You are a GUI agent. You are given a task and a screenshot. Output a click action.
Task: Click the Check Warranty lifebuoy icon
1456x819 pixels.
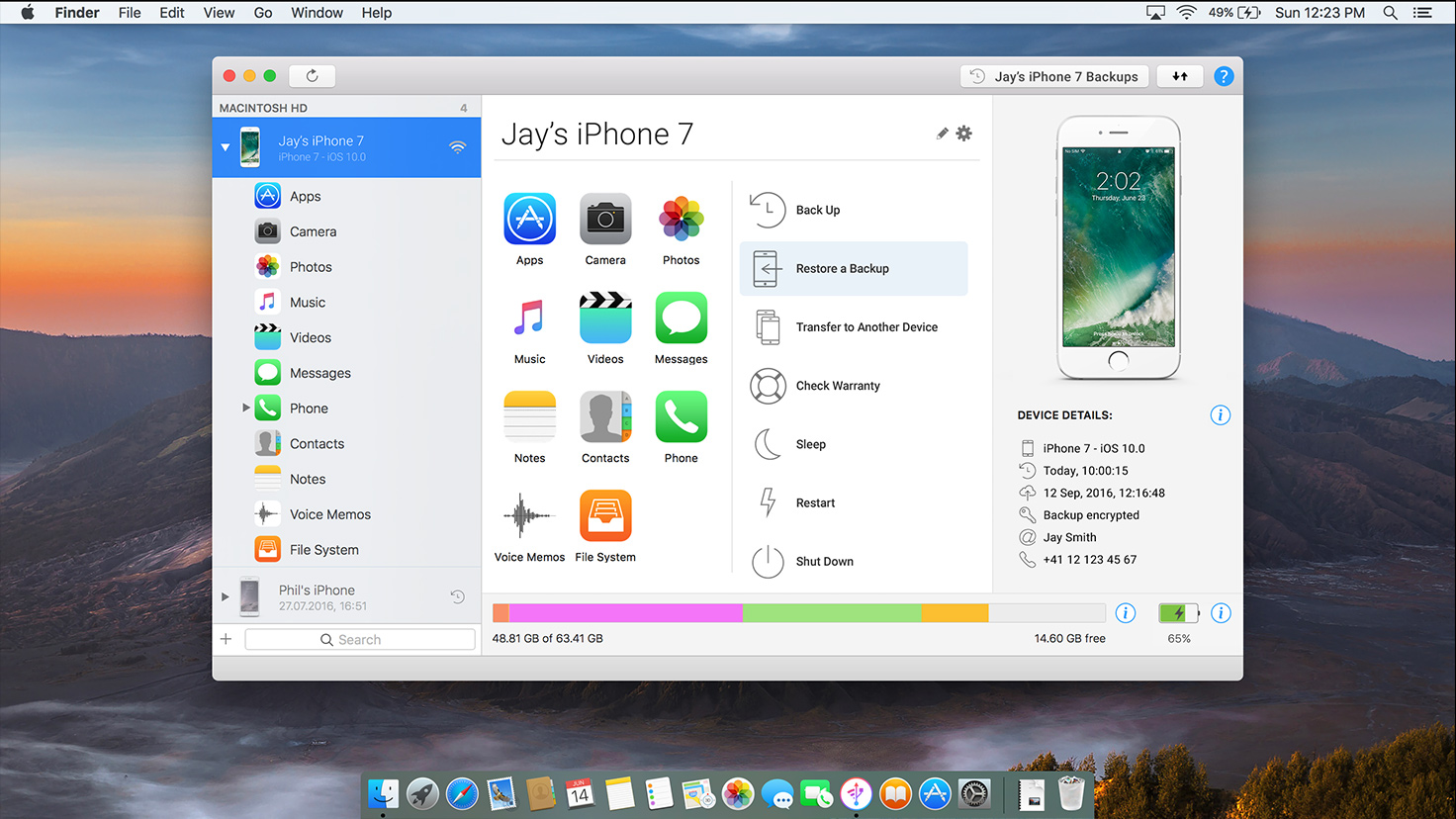(768, 386)
